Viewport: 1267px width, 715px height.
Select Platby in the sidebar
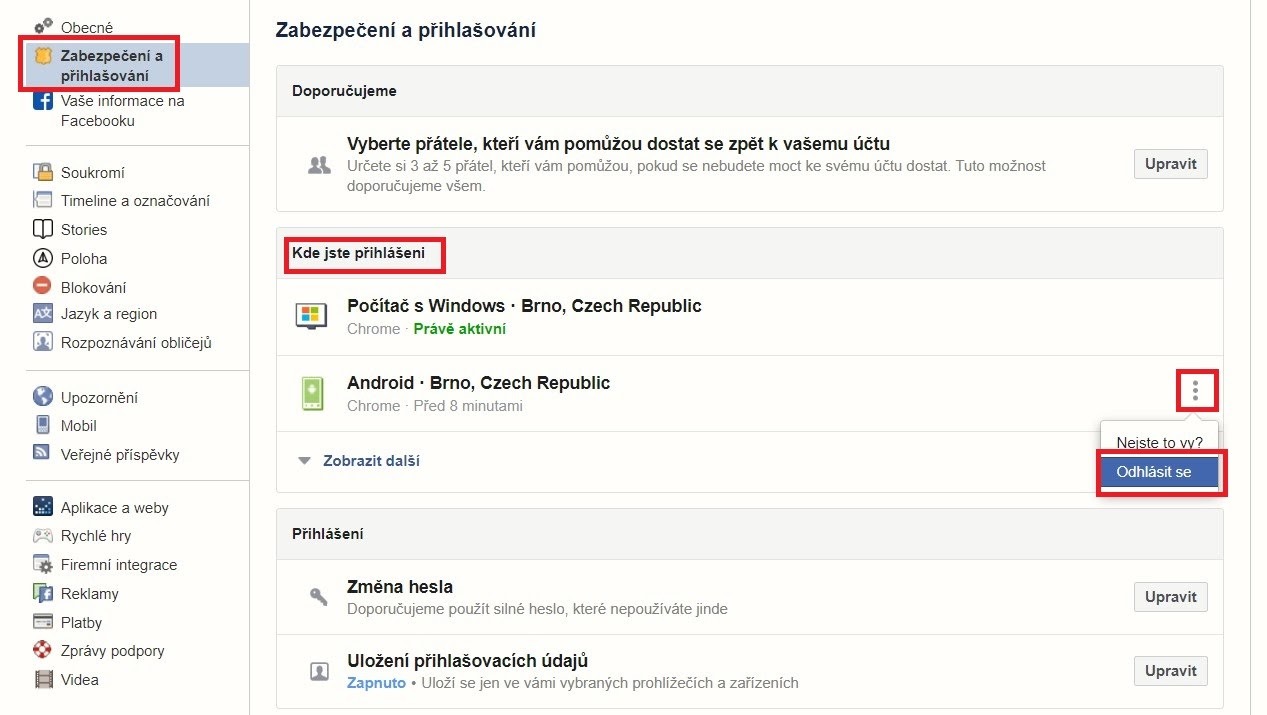[81, 622]
